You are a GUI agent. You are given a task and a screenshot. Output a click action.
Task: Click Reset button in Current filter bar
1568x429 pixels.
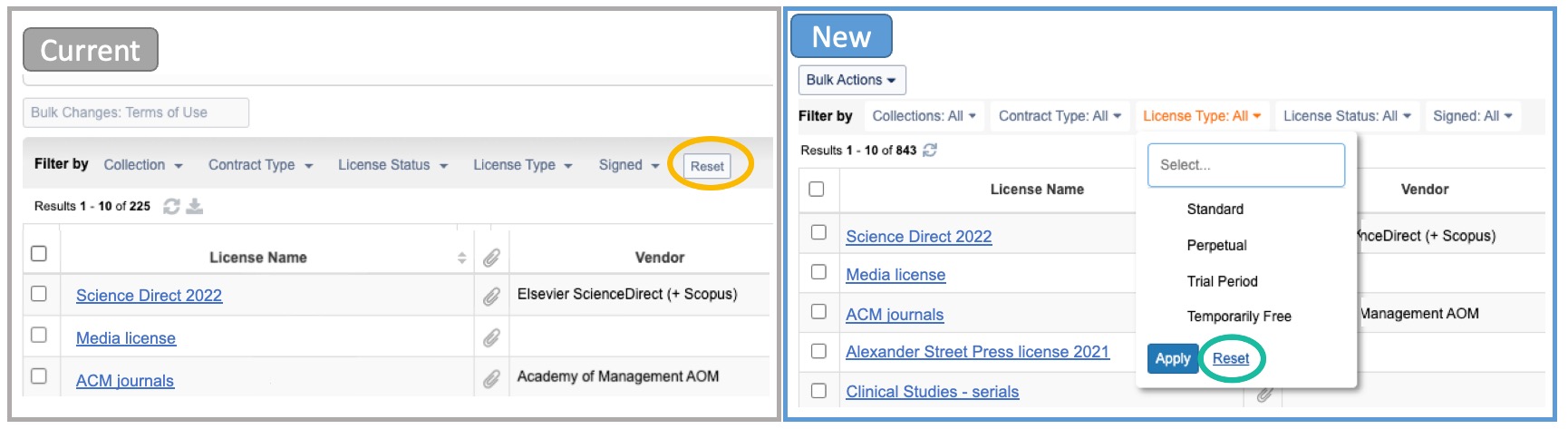(707, 166)
